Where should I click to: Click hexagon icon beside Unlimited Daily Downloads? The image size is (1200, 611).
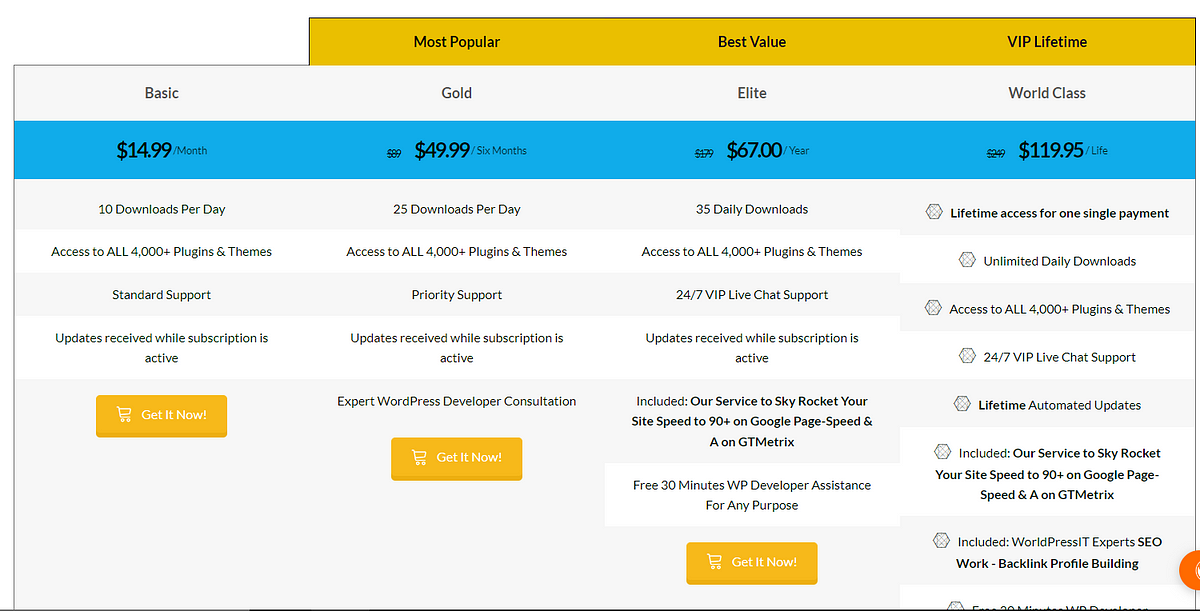click(967, 260)
